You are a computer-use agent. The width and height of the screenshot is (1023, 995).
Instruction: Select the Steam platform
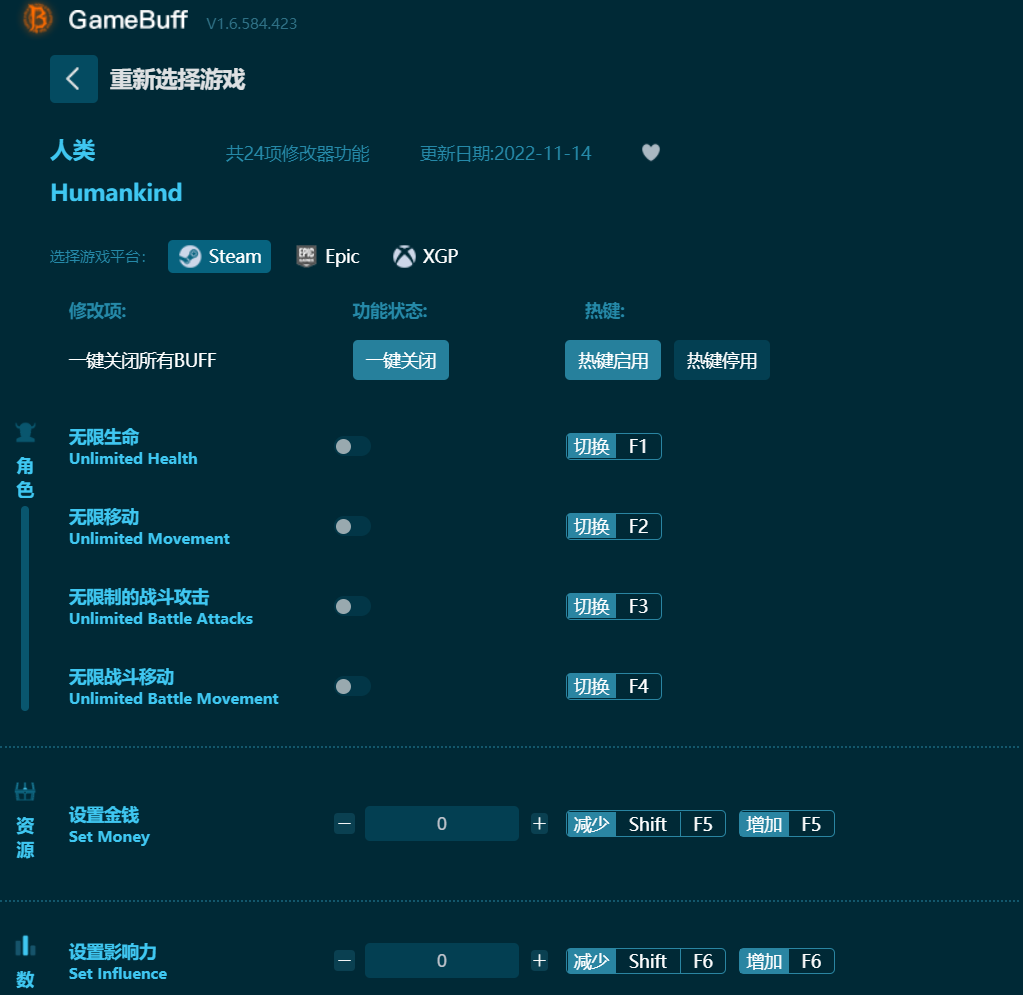pos(219,256)
